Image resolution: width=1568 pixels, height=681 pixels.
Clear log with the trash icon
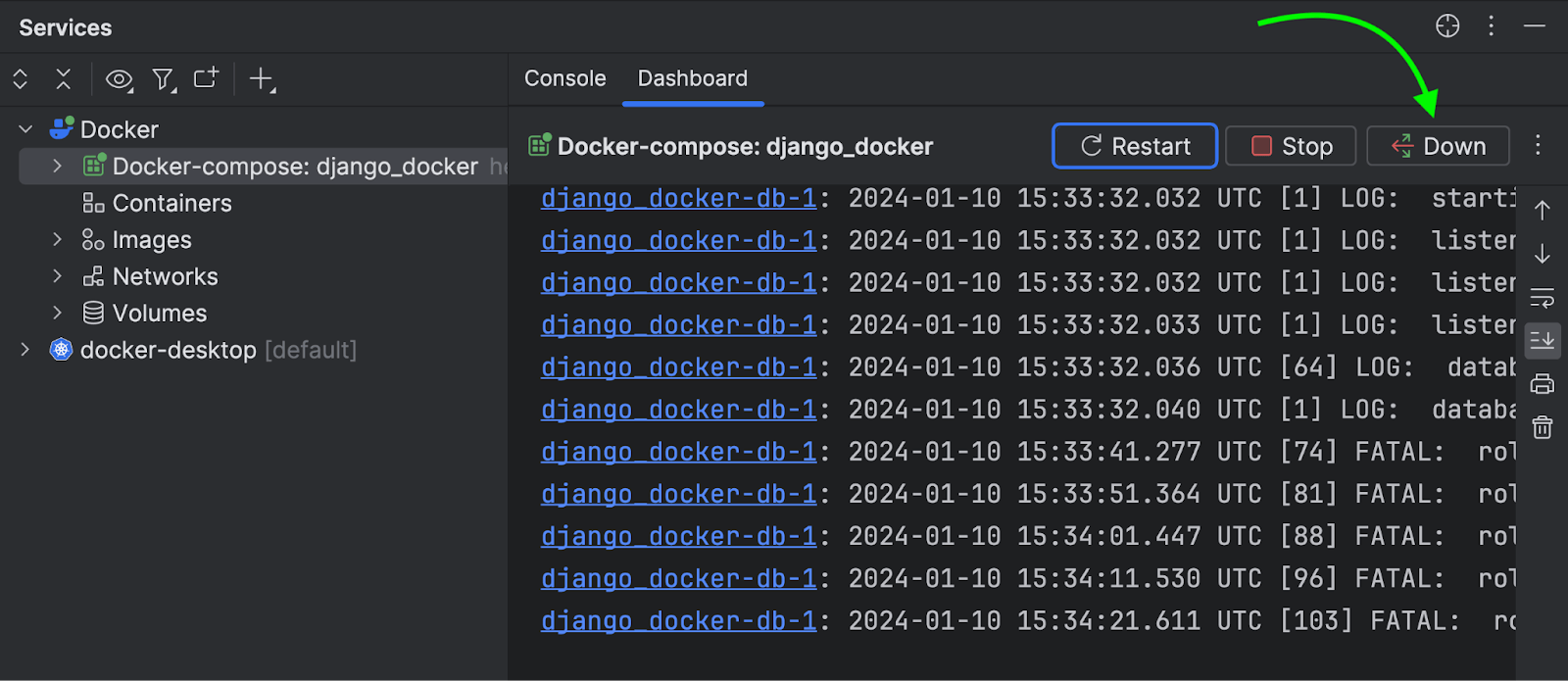coord(1543,427)
